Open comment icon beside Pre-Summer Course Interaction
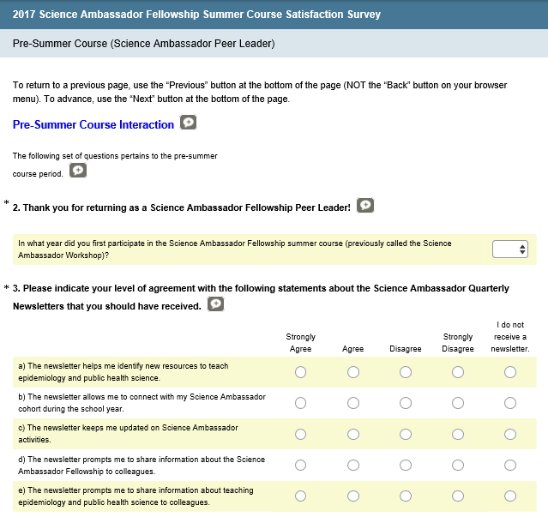The height and width of the screenshot is (523, 548). (x=188, y=123)
